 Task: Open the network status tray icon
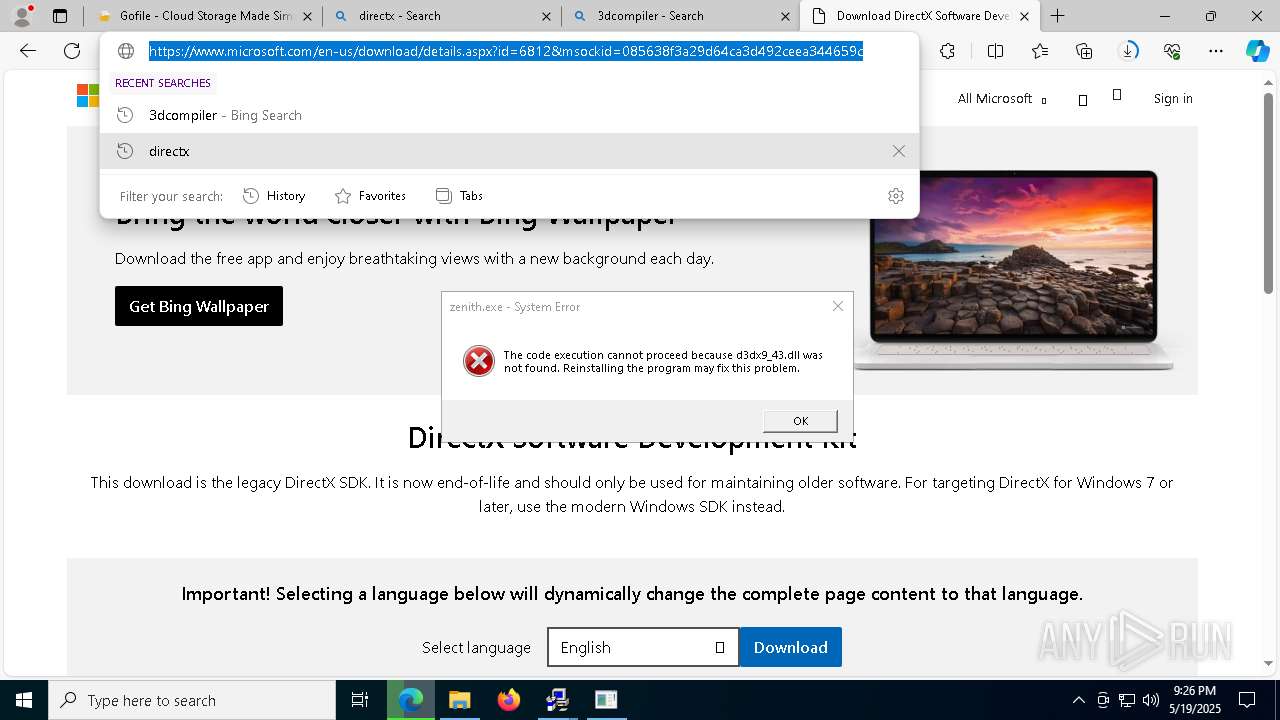pos(1127,700)
